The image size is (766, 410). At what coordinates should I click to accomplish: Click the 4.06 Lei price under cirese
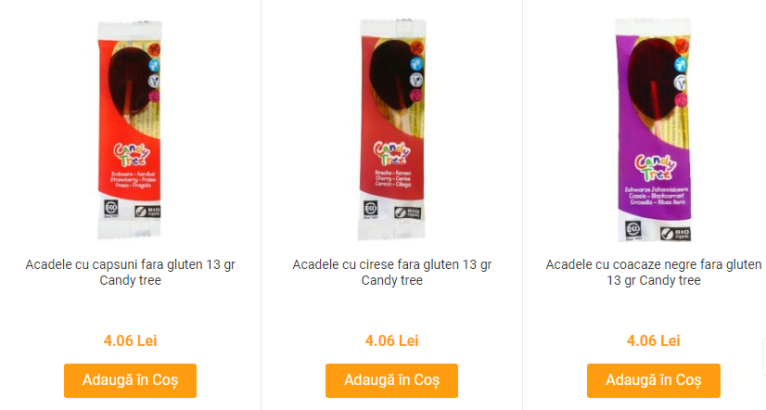click(x=392, y=341)
